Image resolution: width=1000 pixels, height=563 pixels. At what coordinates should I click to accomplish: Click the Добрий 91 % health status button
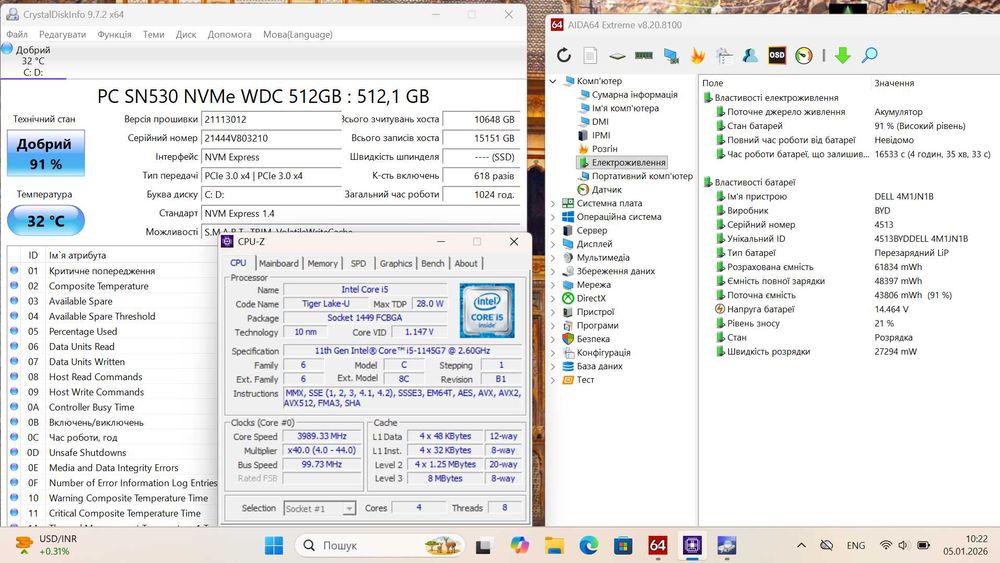coord(45,153)
